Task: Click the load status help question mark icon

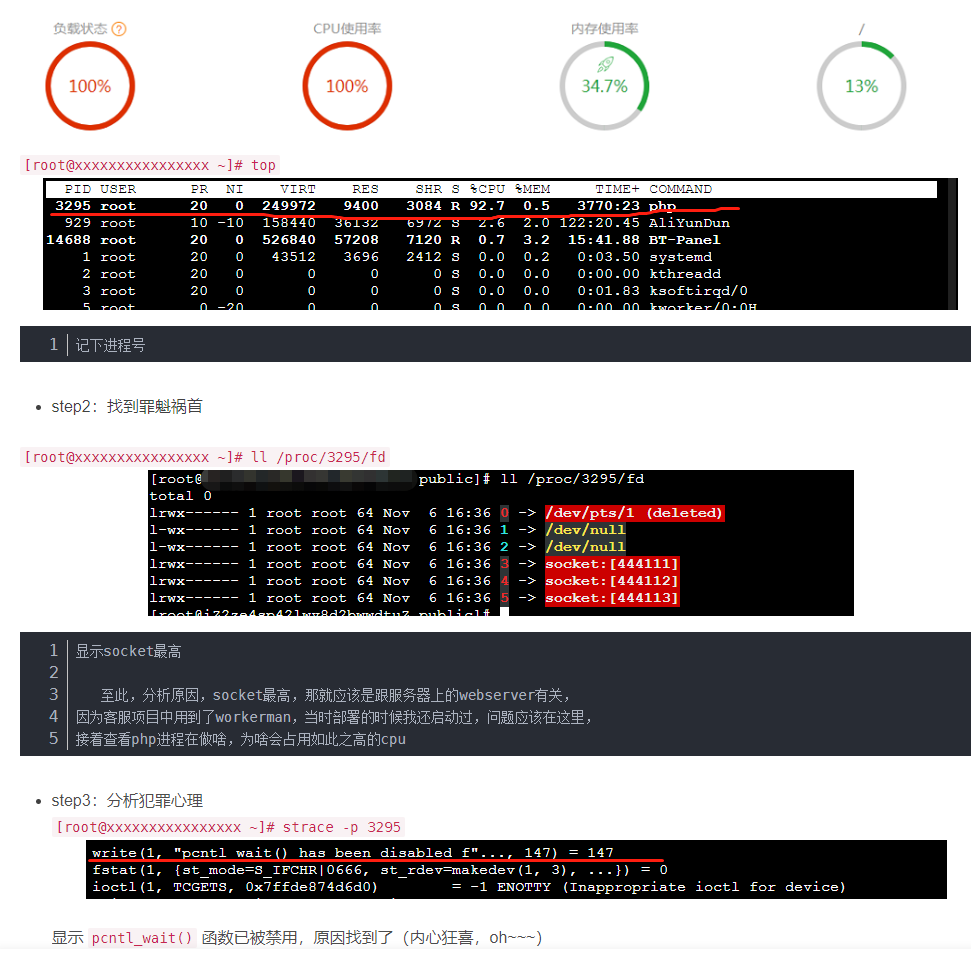Action: (x=120, y=29)
